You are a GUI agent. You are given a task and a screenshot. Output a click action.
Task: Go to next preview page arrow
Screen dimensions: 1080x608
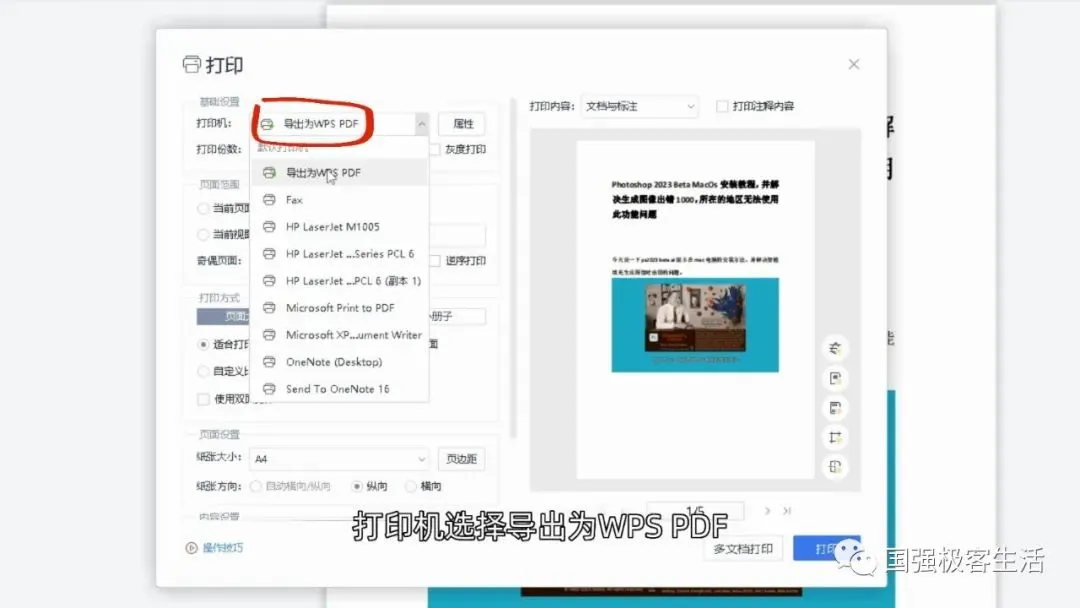pos(767,511)
